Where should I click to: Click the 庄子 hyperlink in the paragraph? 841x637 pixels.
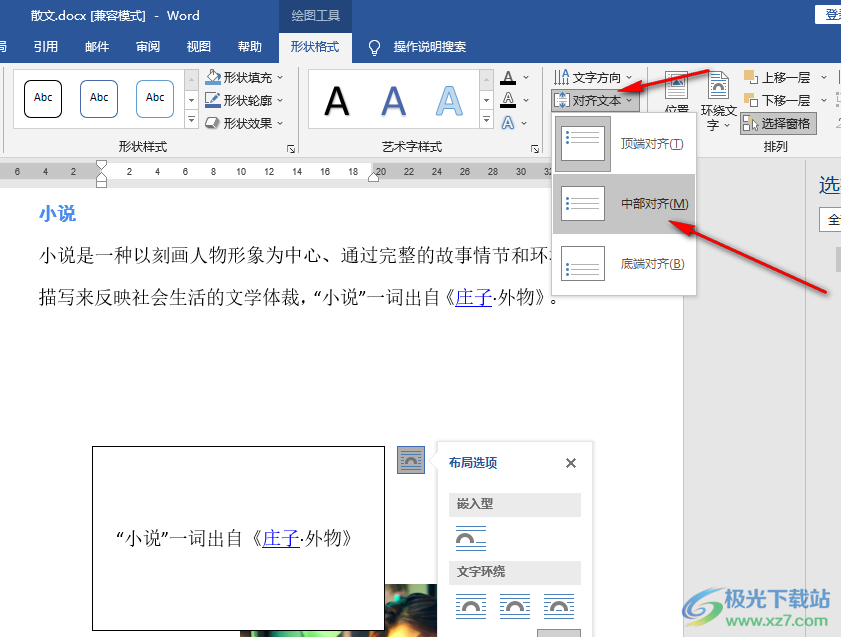pyautogui.click(x=473, y=297)
